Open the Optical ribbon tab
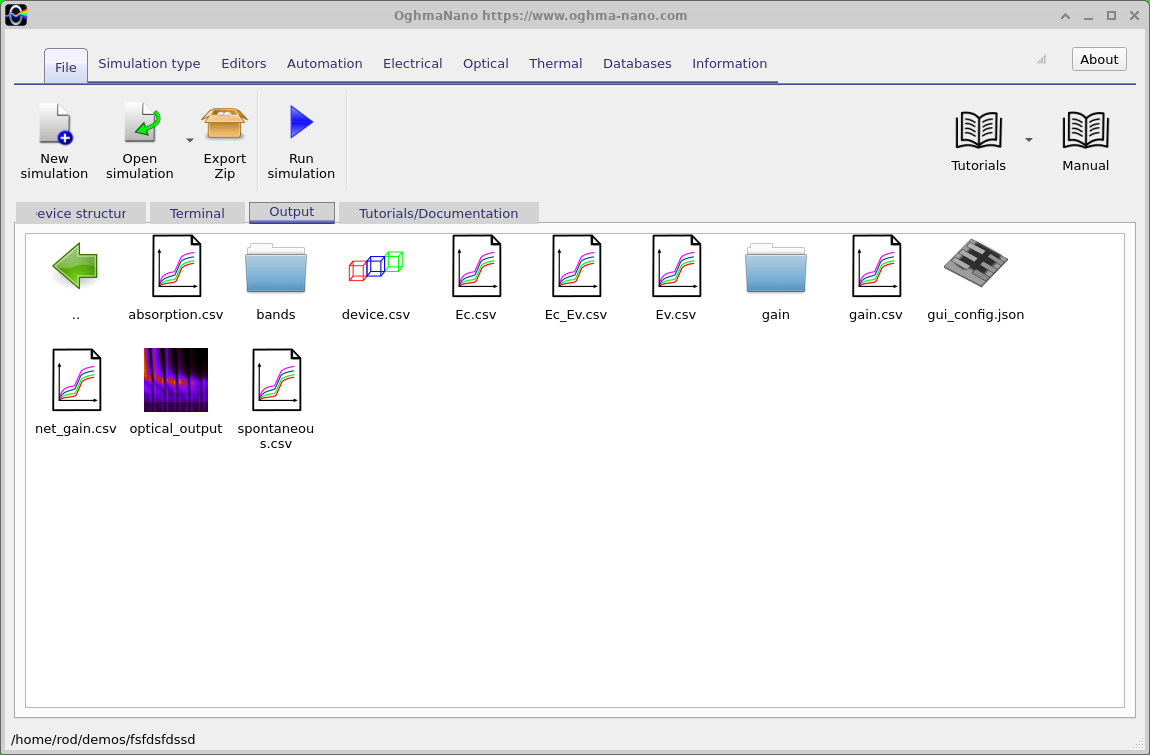 (486, 64)
